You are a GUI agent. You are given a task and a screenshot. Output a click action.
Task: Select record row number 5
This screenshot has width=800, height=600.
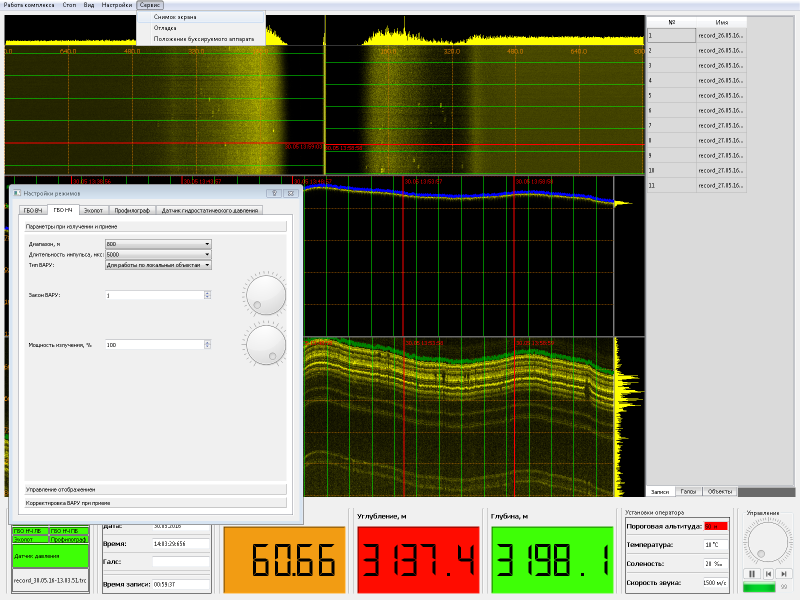(697, 95)
